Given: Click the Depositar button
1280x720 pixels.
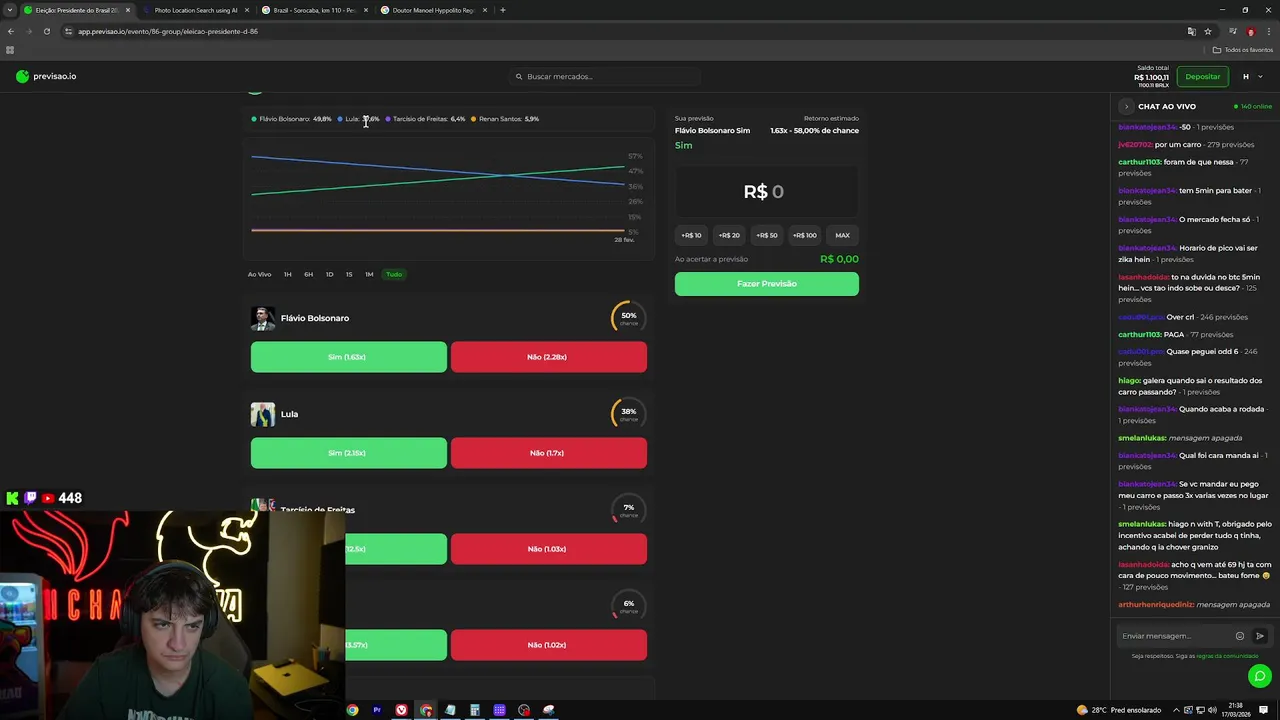Looking at the screenshot, I should 1202,76.
